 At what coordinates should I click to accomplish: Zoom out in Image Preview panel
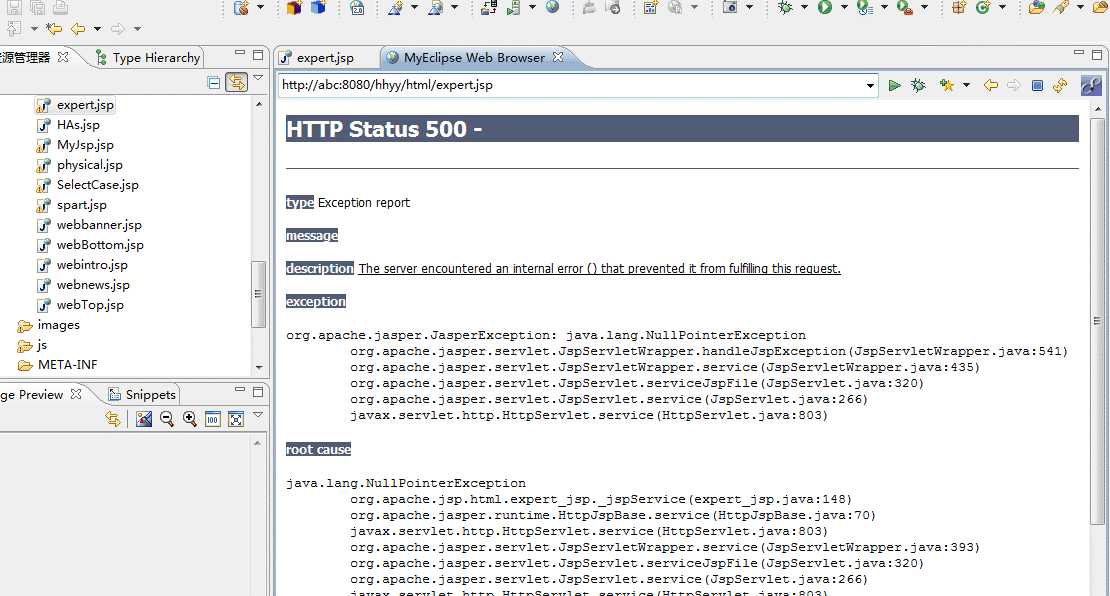pos(167,419)
